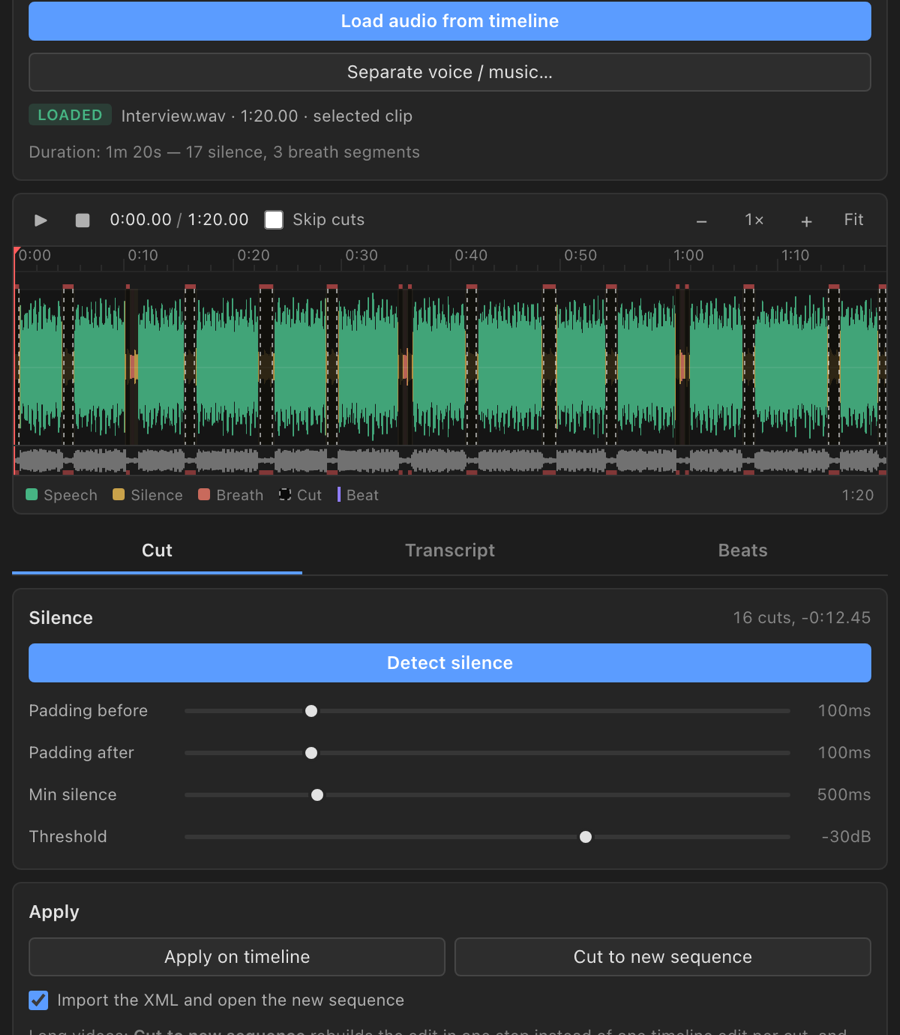The image size is (900, 1035).
Task: Stop playback with the square stop icon
Action: click(x=83, y=220)
